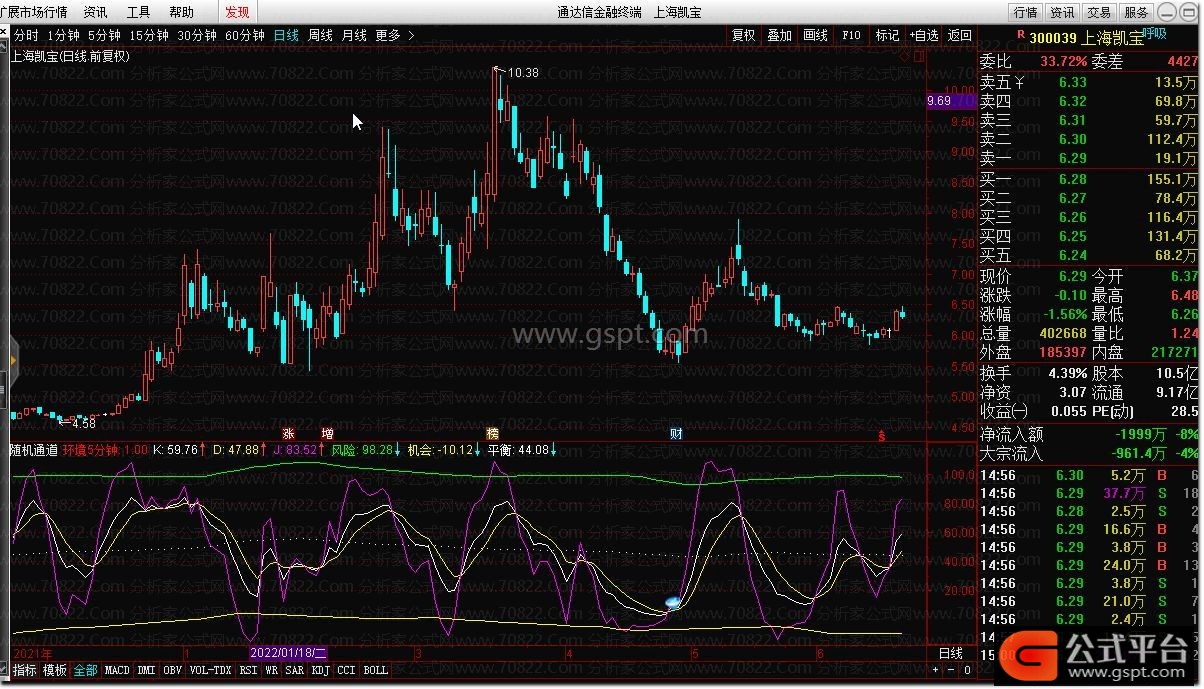Click the 行情 button in title bar

click(1026, 12)
